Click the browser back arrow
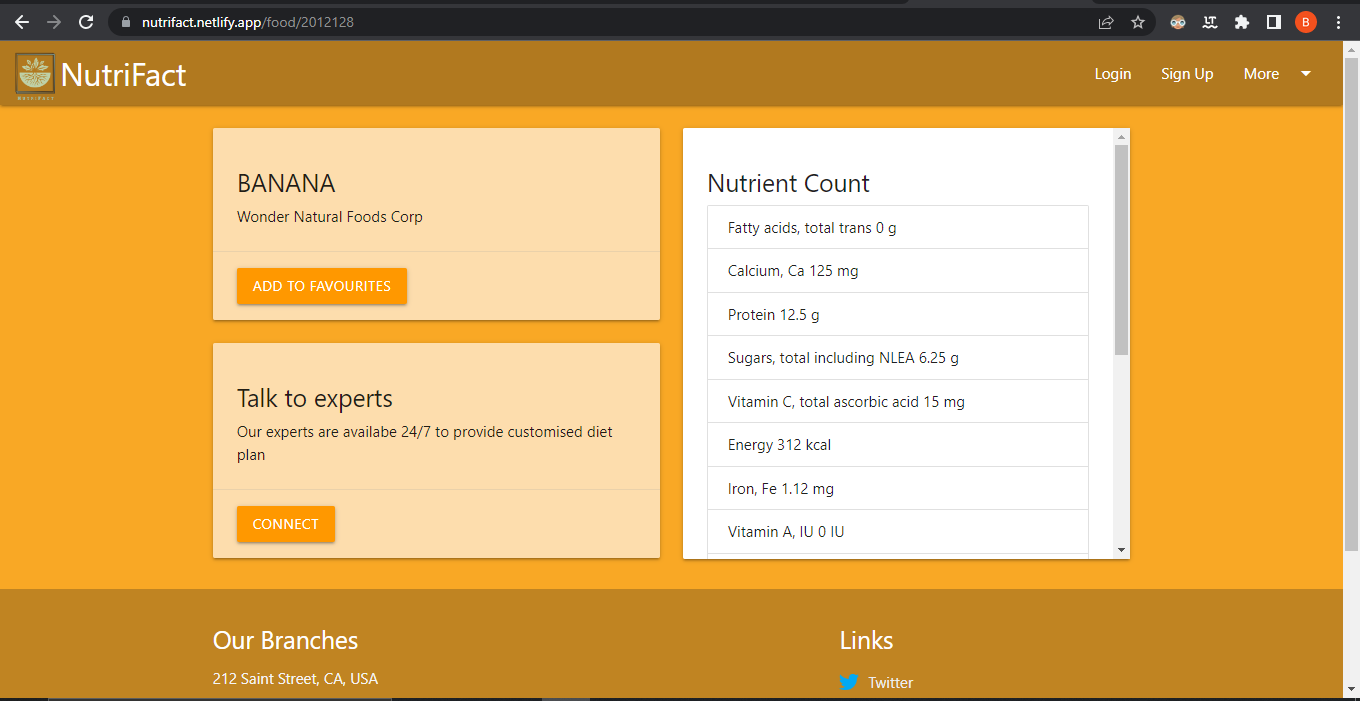Viewport: 1360px width, 701px height. [21, 21]
